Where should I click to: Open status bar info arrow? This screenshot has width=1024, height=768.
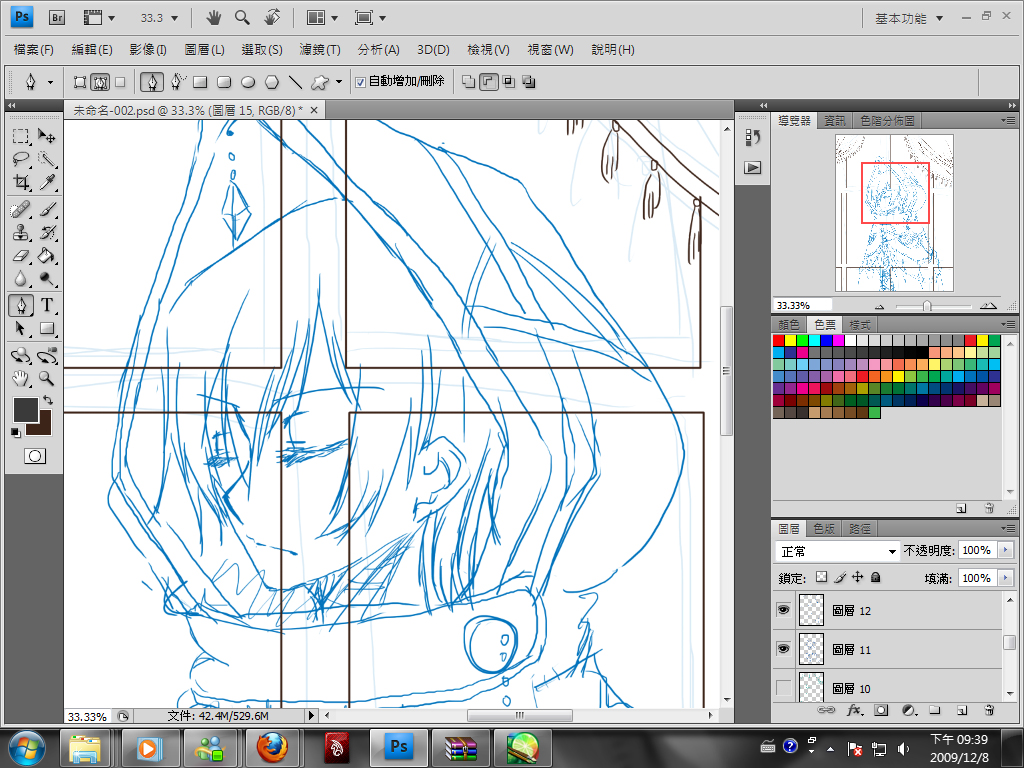point(311,716)
